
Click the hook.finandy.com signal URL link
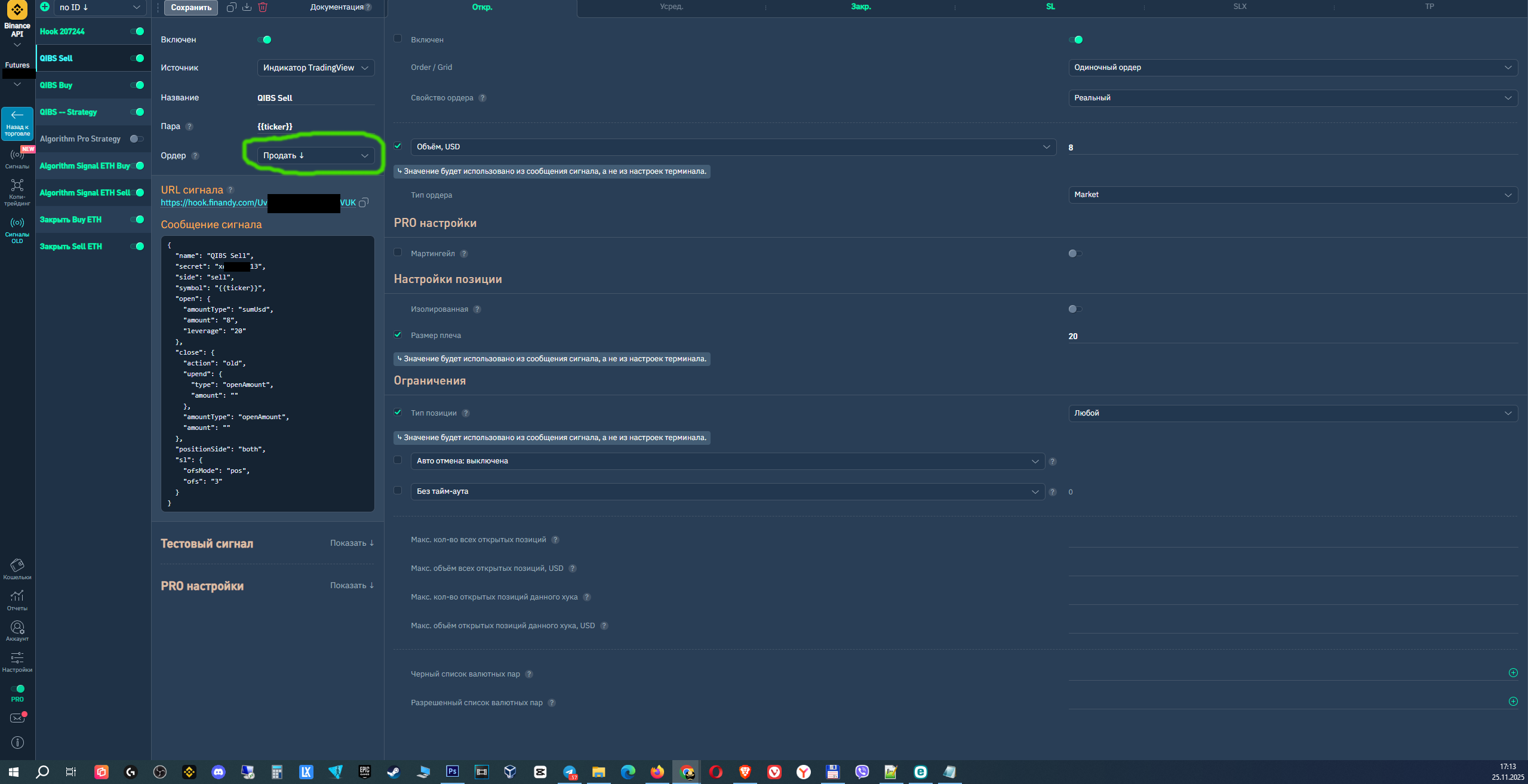tap(258, 203)
